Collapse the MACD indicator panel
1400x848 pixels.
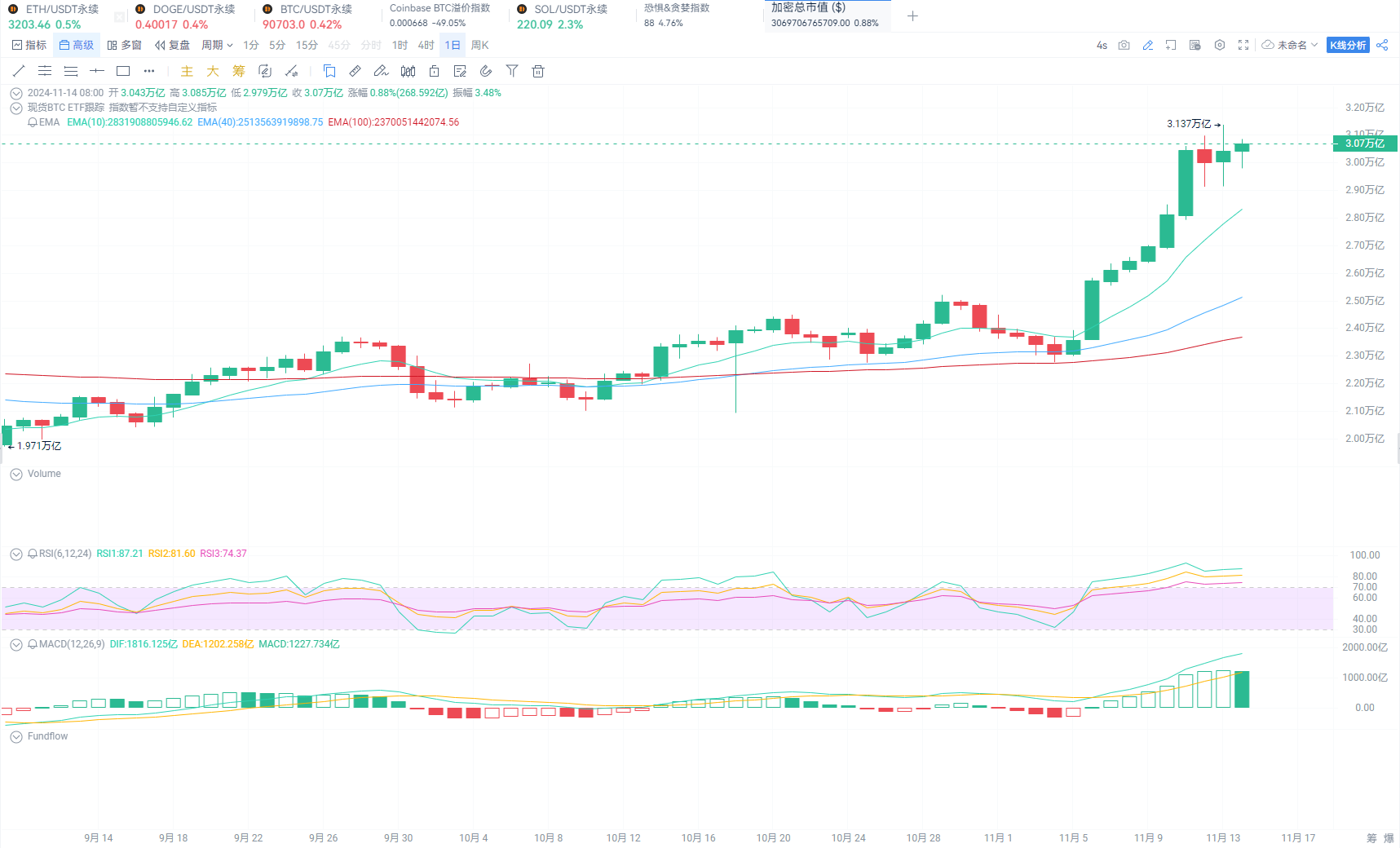(x=16, y=644)
